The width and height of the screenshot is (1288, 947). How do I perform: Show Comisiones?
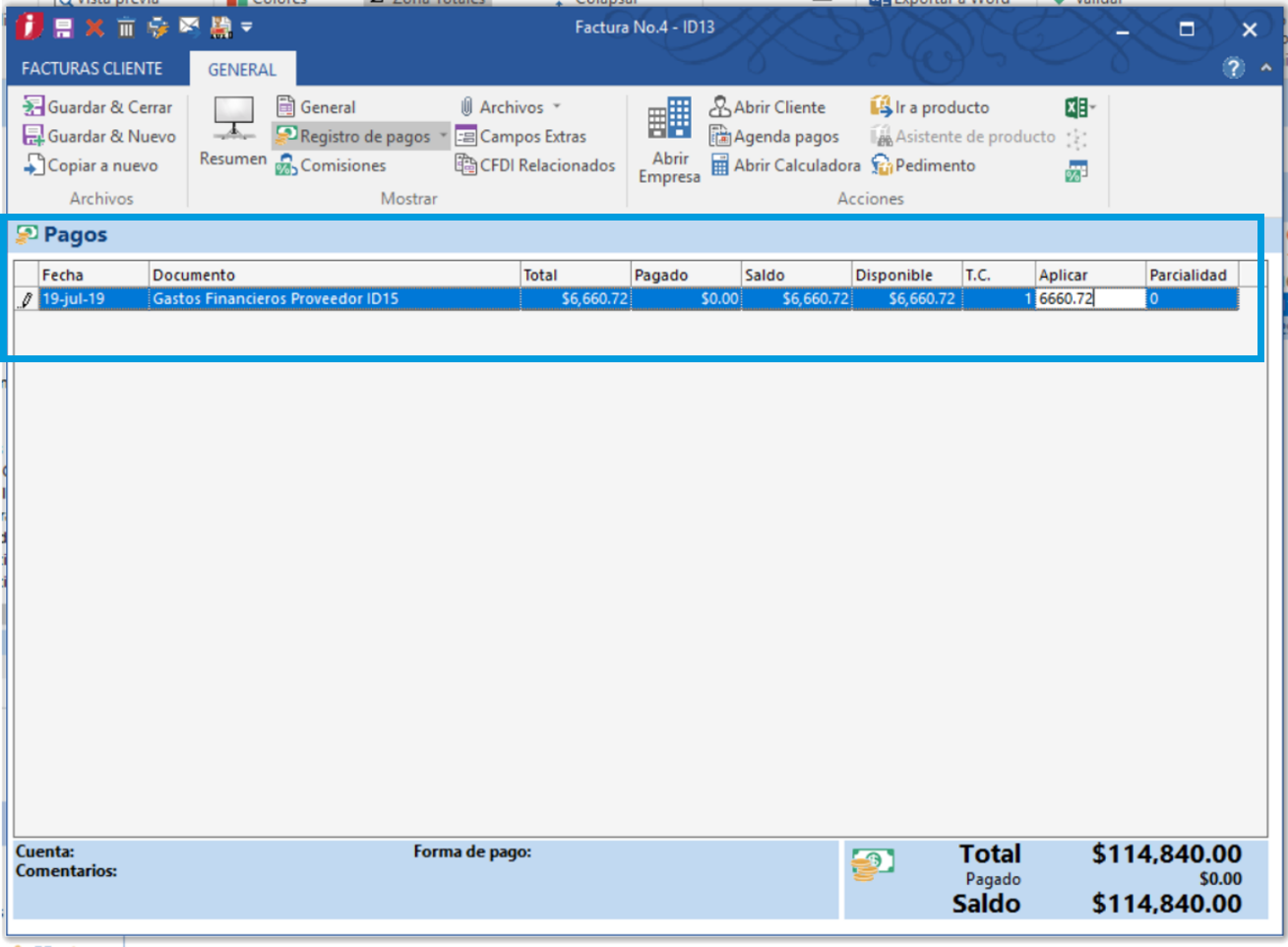(332, 165)
